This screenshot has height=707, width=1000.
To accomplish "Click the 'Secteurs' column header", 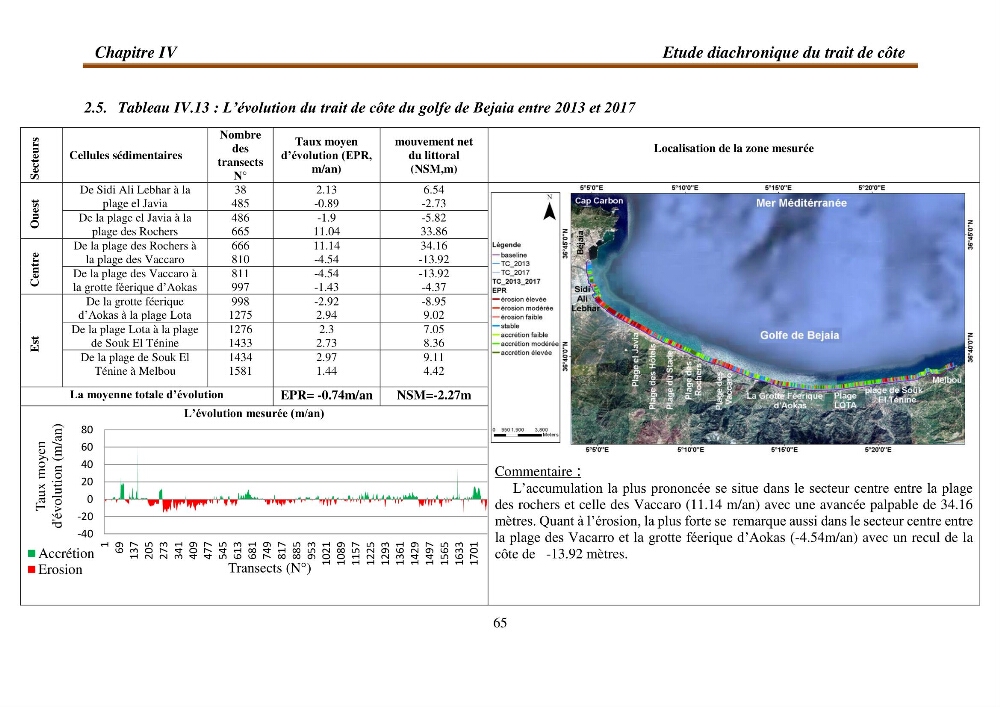I will 35,157.
